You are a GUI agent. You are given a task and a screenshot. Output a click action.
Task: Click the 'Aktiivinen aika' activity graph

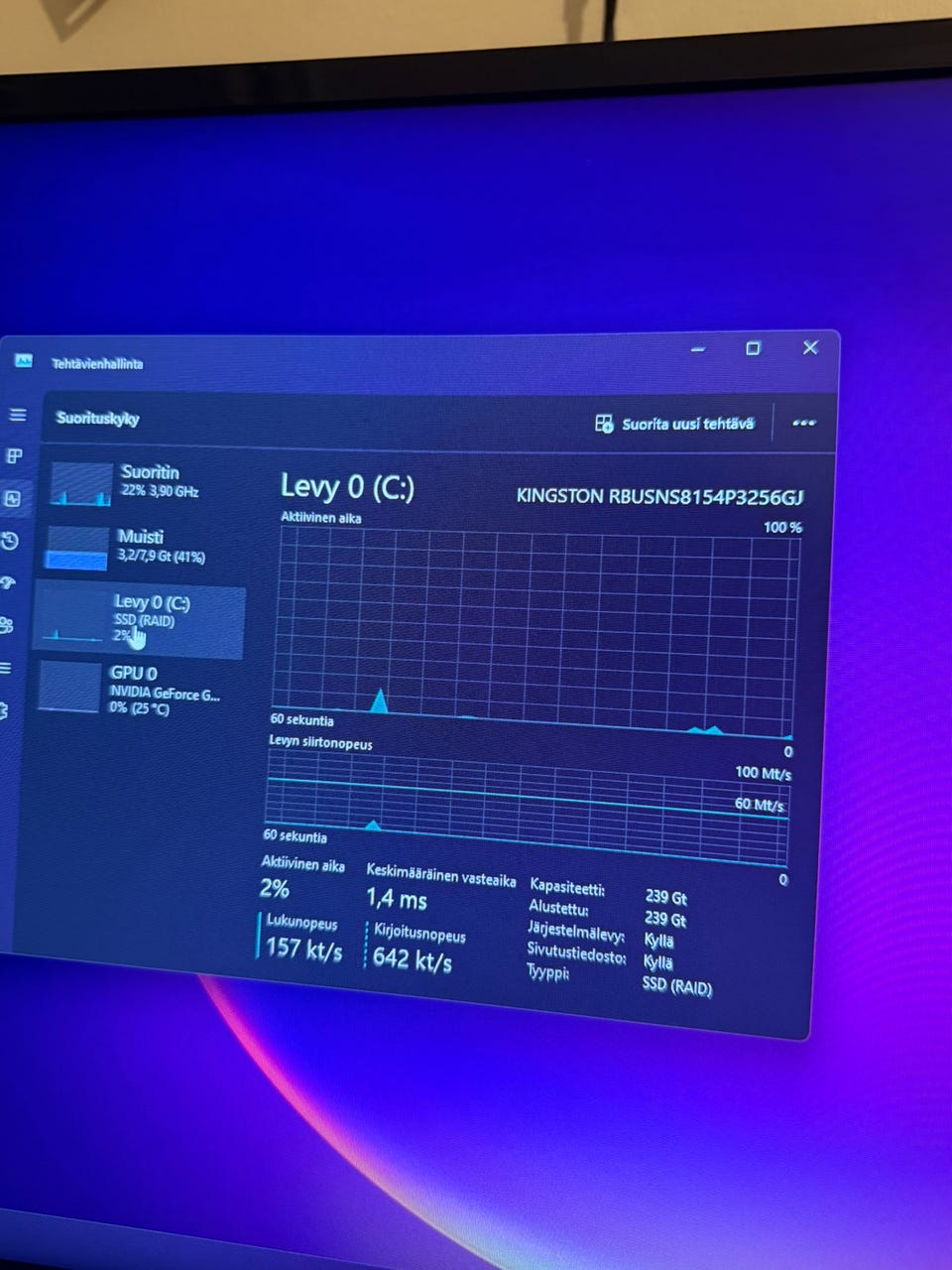[x=535, y=632]
